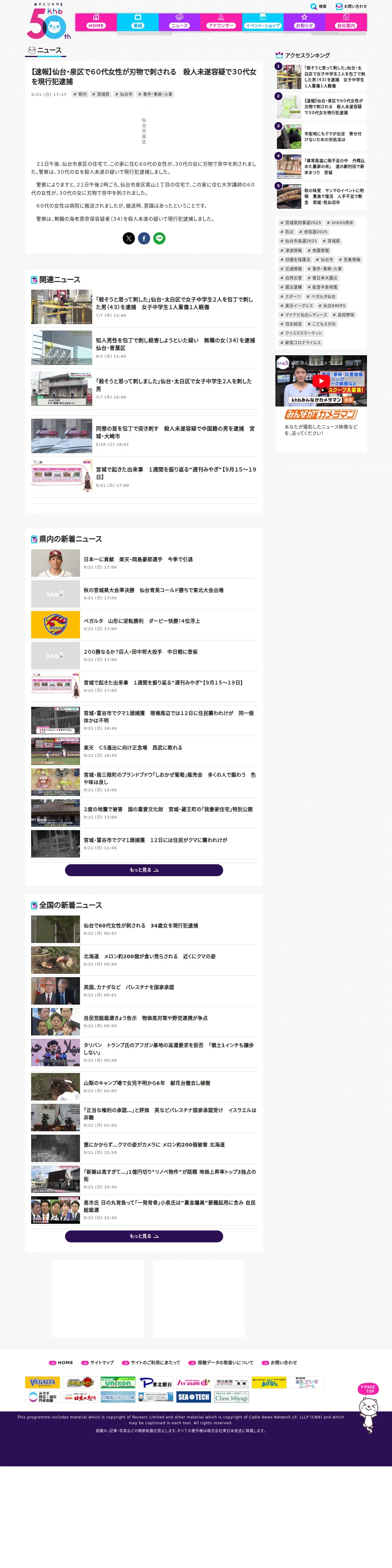Open ranking item 1 thumbnail

pyautogui.click(x=289, y=77)
